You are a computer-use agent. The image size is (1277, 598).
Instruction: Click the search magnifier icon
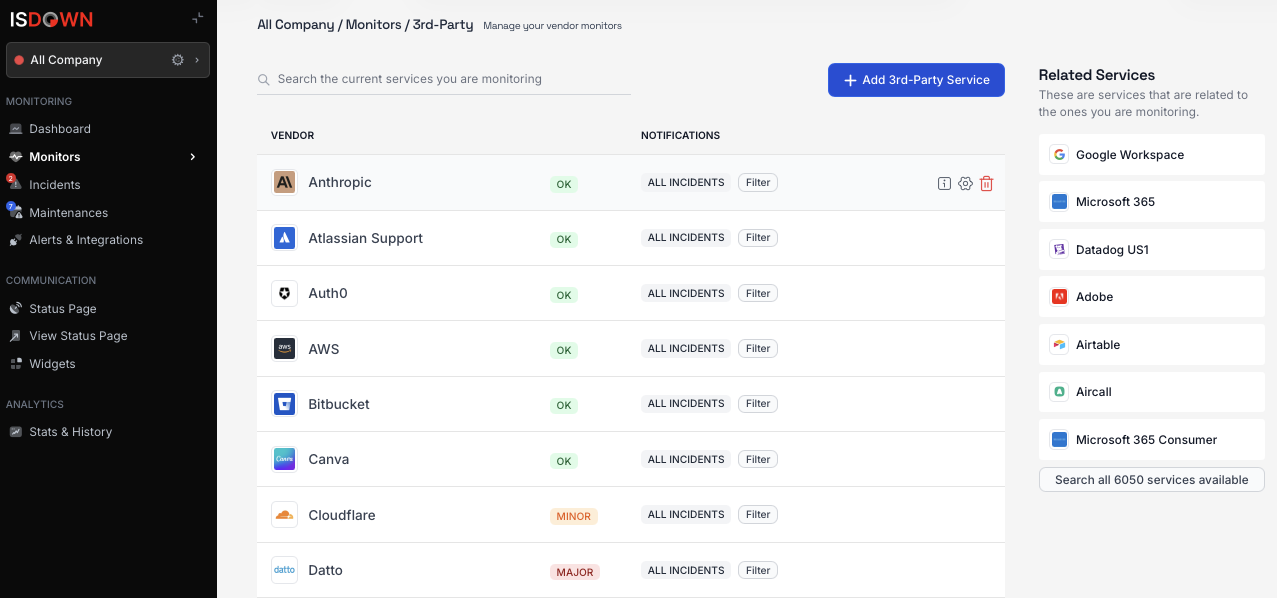[x=264, y=80]
